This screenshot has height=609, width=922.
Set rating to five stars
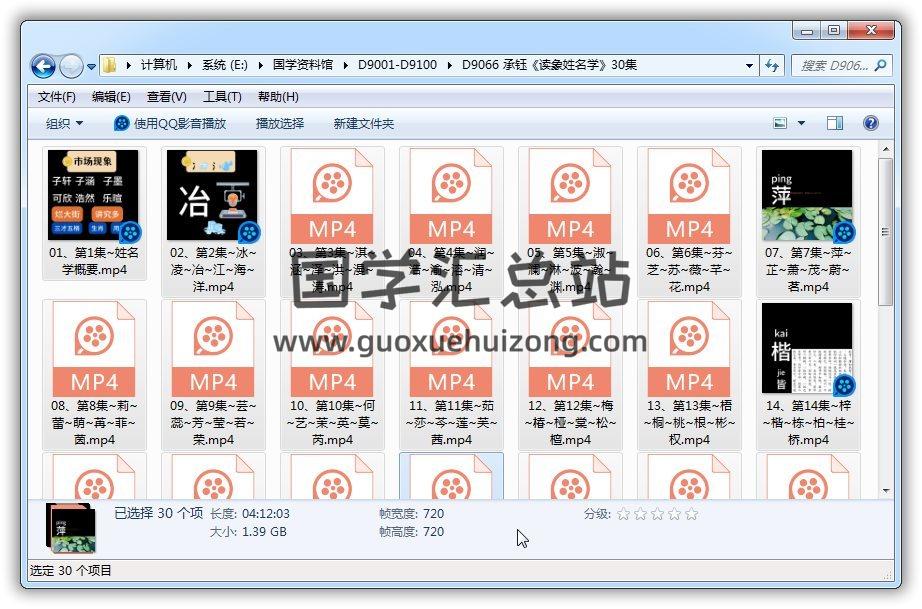click(x=691, y=514)
